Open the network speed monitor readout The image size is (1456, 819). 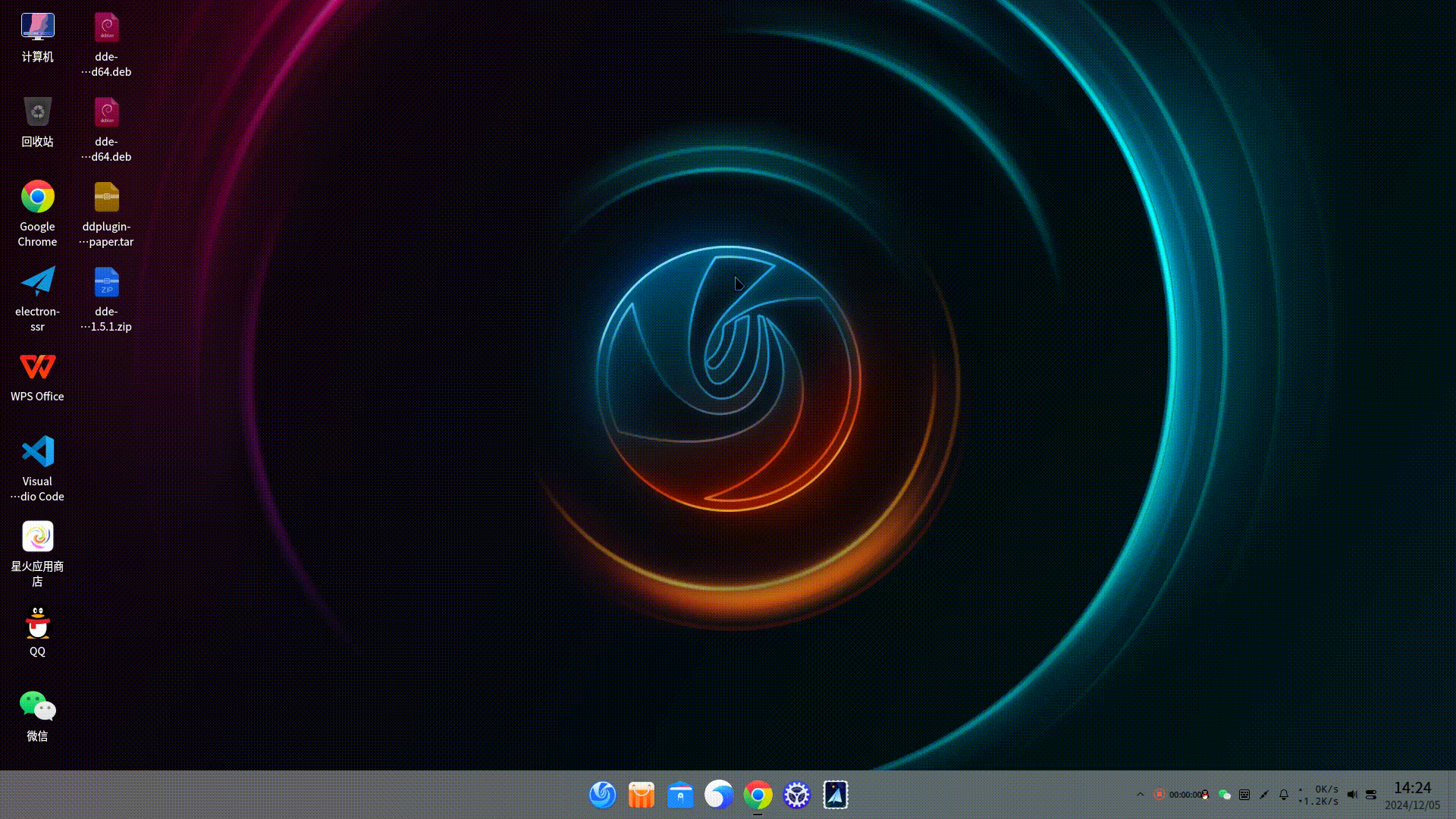click(x=1319, y=795)
